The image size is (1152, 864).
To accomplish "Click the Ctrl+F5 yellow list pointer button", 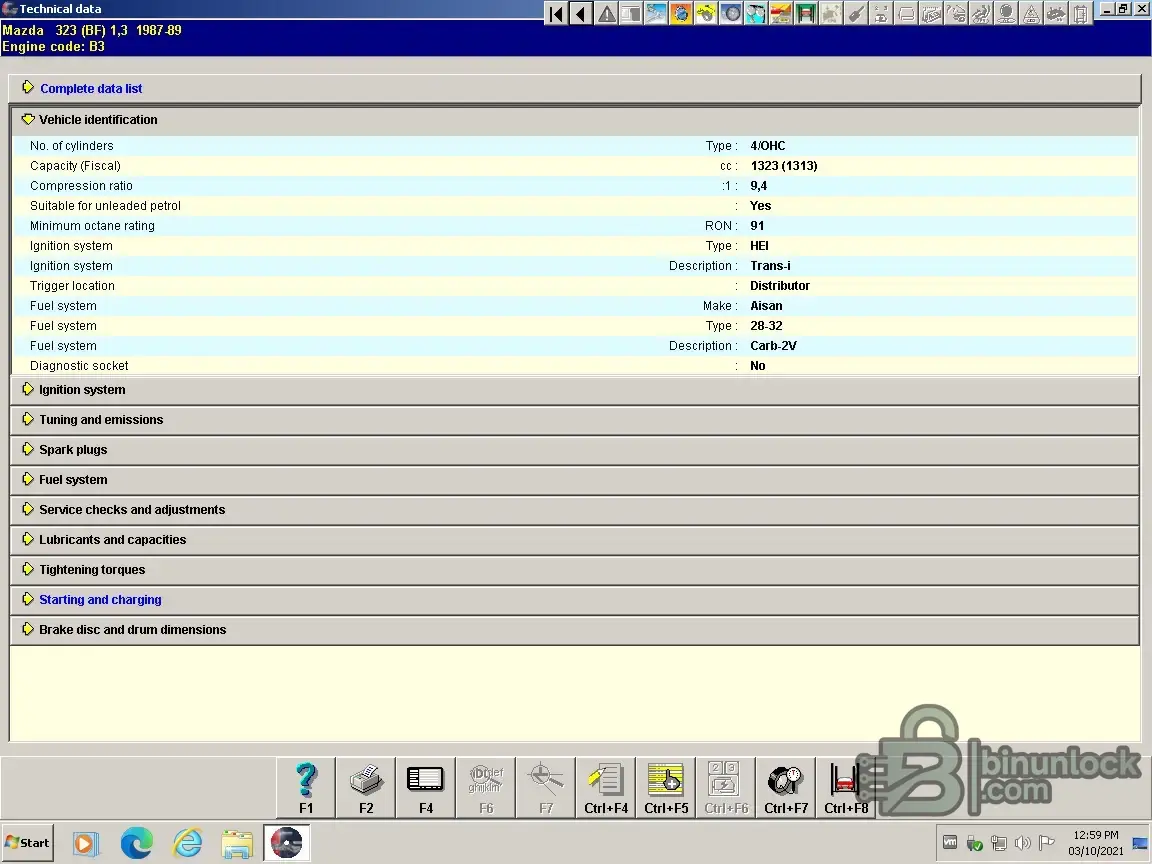I will [666, 788].
